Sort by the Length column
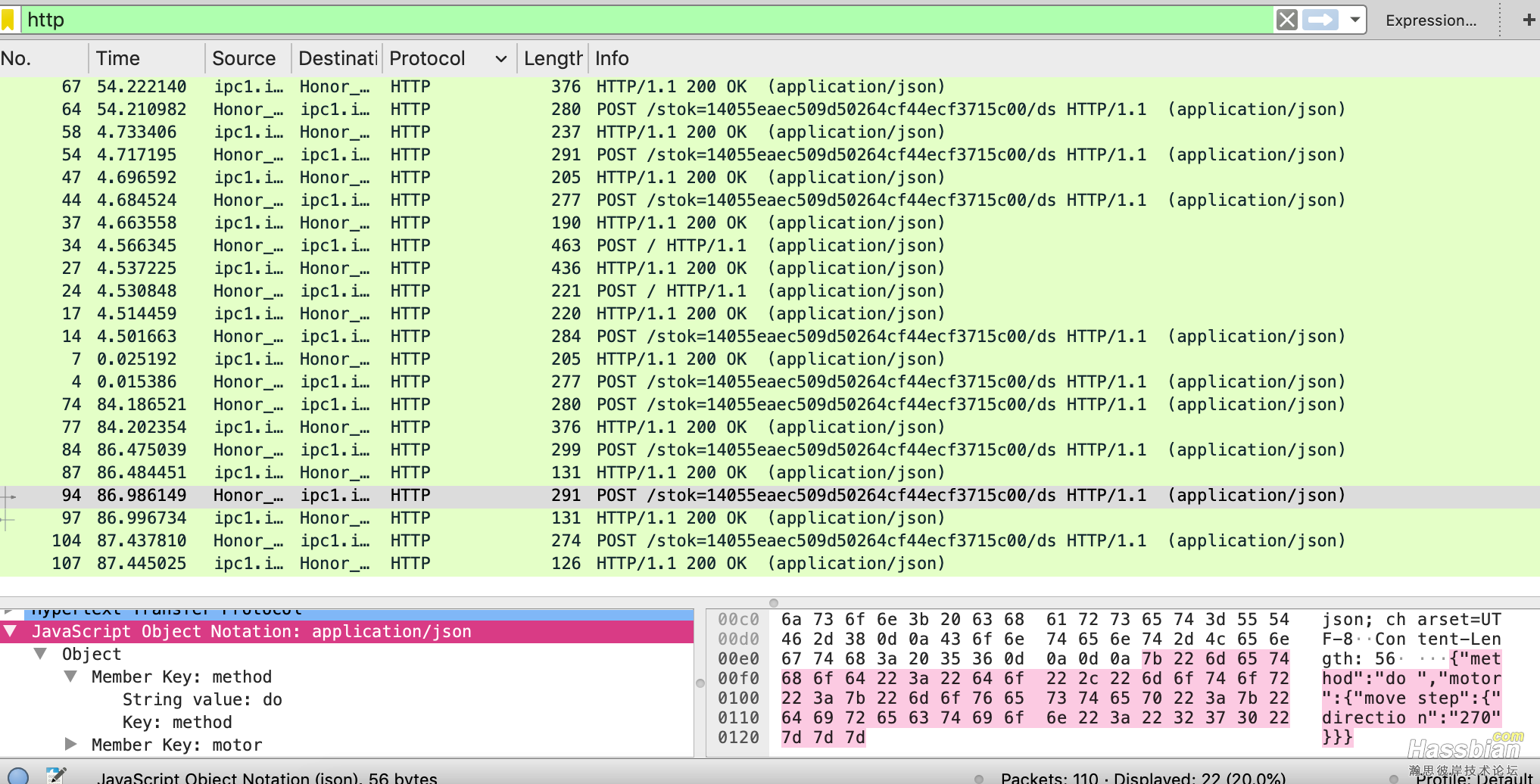The image size is (1540, 784). [553, 58]
